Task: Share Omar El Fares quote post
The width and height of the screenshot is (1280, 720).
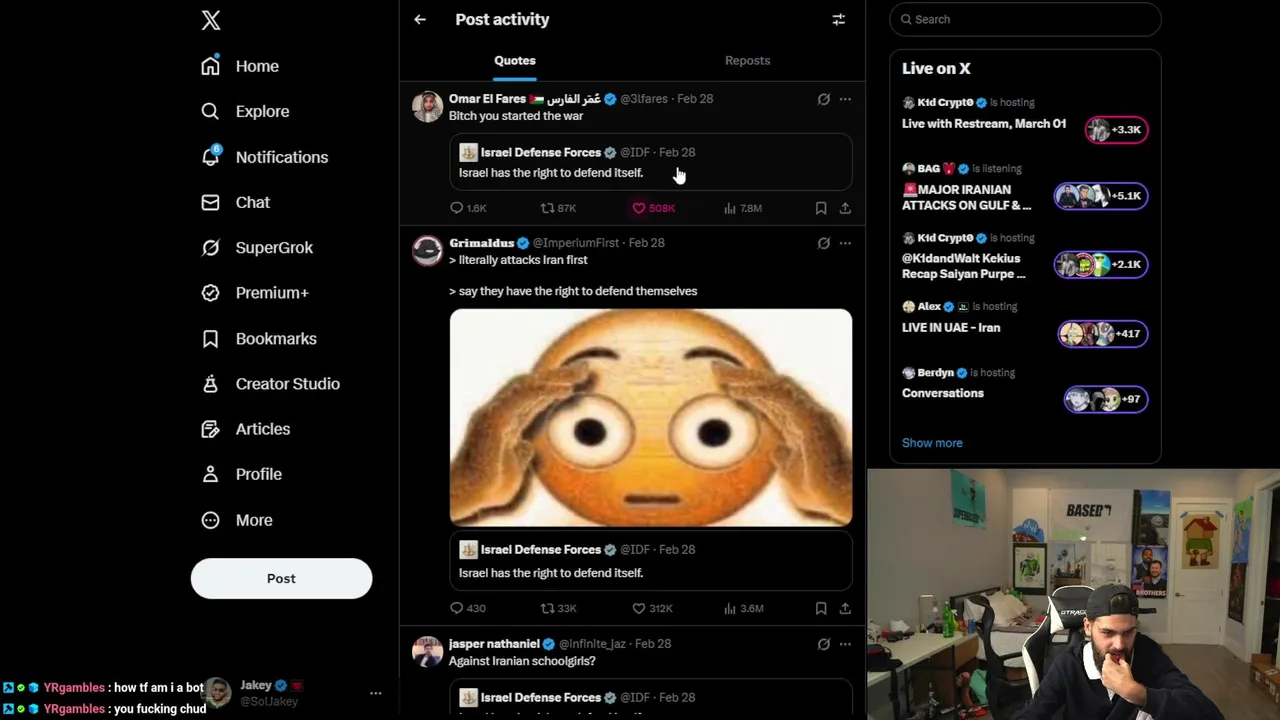Action: click(x=845, y=208)
